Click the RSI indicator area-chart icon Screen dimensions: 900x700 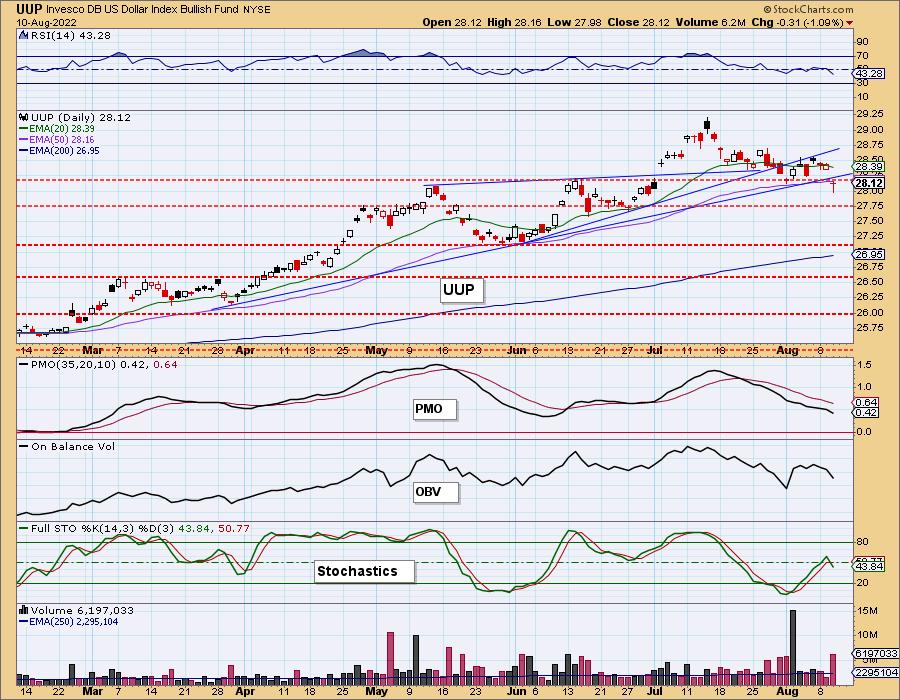pyautogui.click(x=24, y=35)
